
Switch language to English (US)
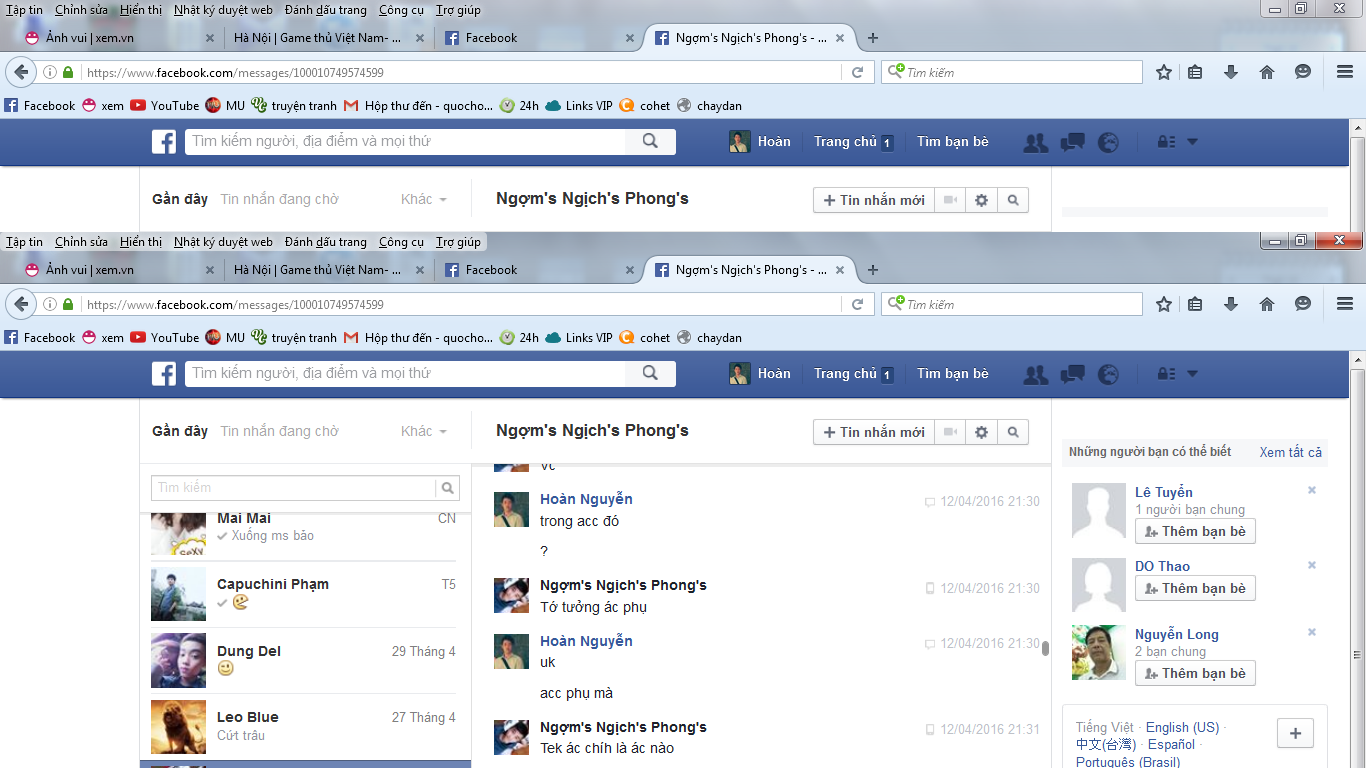pyautogui.click(x=1182, y=727)
